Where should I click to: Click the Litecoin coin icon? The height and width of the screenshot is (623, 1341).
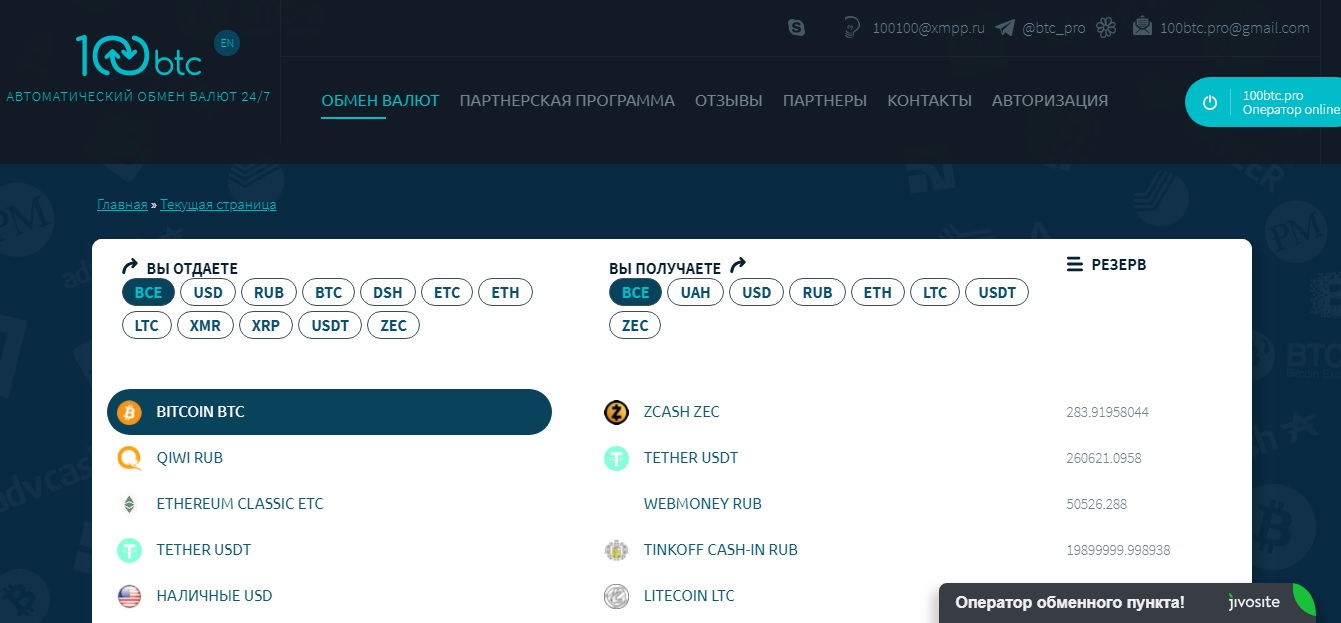point(616,596)
